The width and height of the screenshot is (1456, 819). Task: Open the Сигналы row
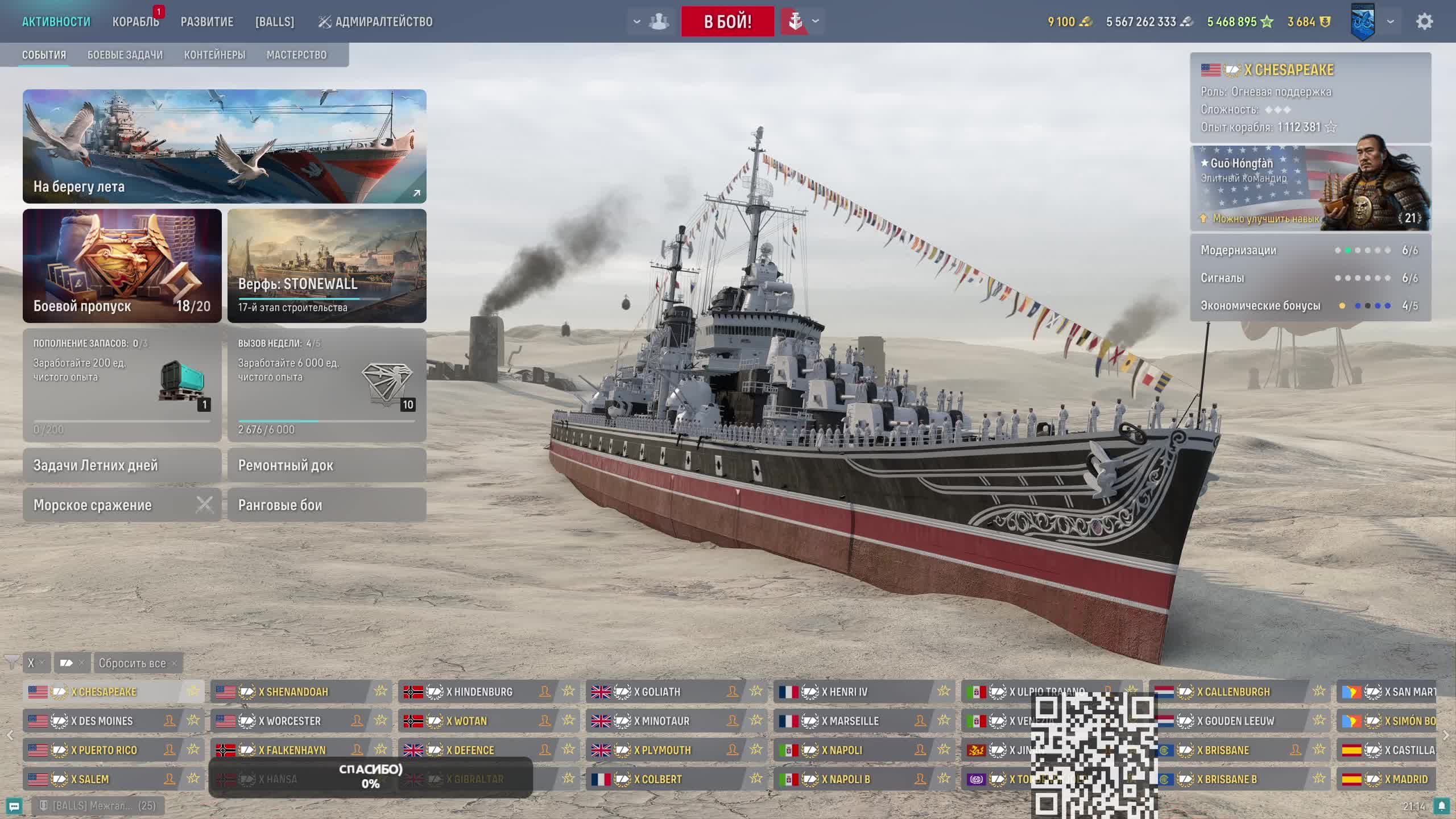pyautogui.click(x=1310, y=278)
